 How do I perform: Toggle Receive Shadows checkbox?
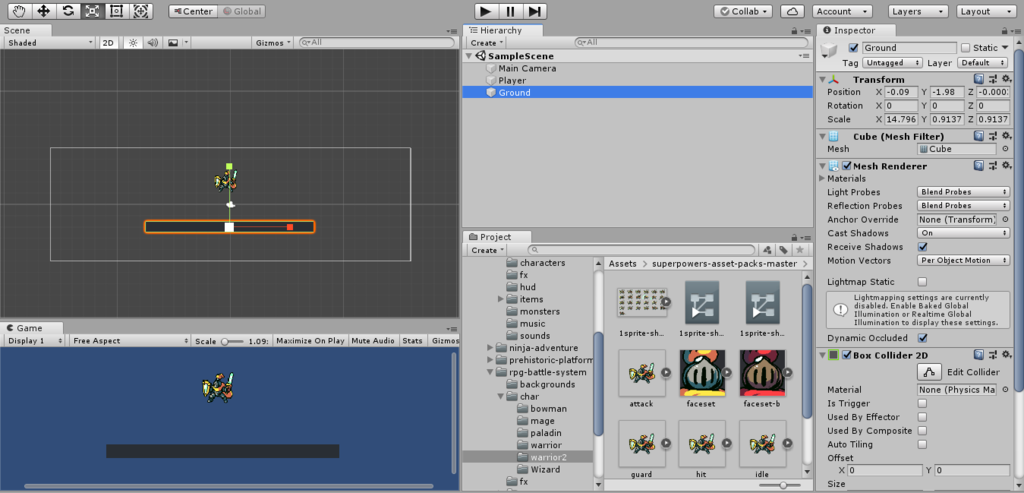click(922, 247)
